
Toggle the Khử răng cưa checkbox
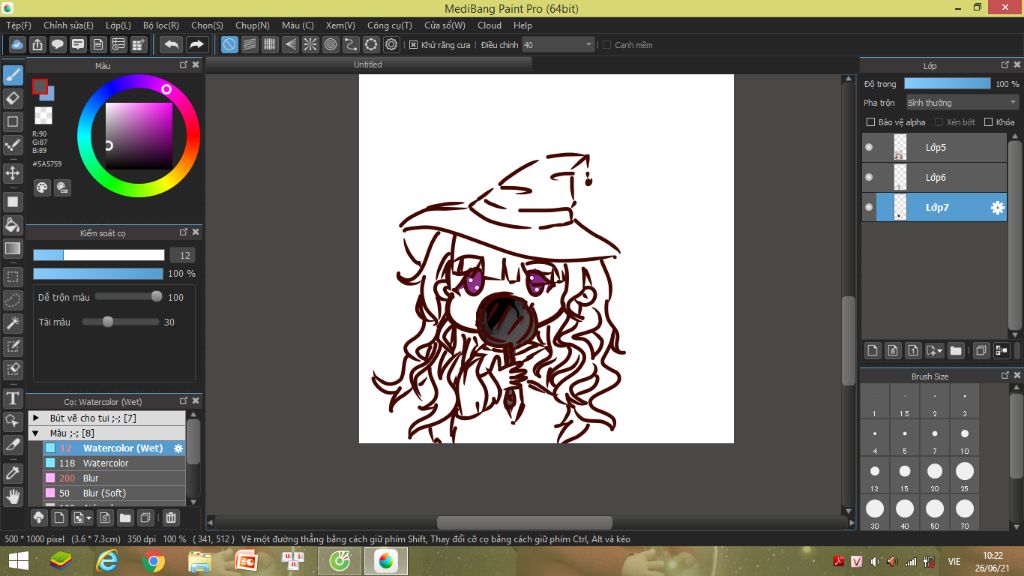(x=413, y=45)
